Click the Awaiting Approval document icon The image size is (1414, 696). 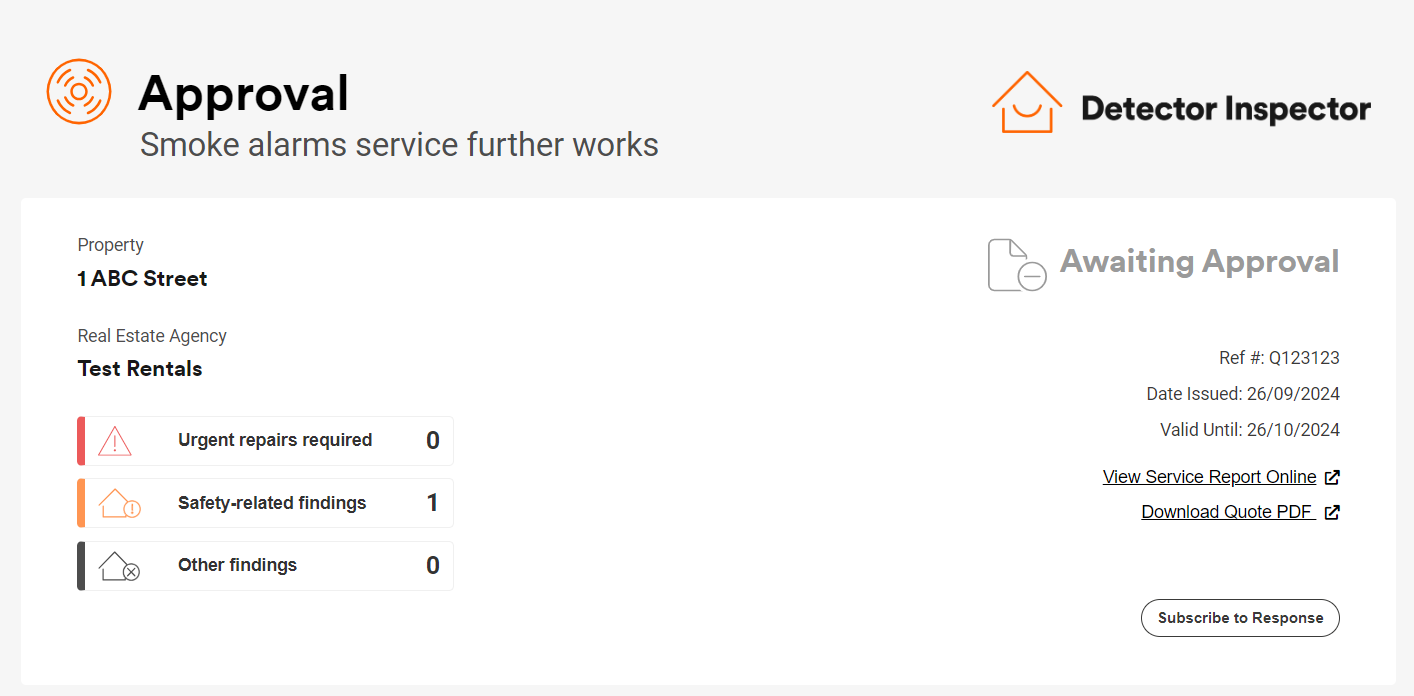tap(1015, 265)
